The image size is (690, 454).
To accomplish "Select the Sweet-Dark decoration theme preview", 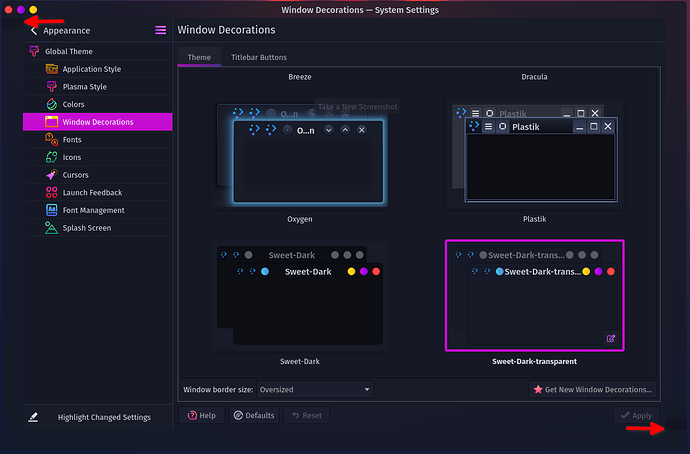I will pos(300,296).
